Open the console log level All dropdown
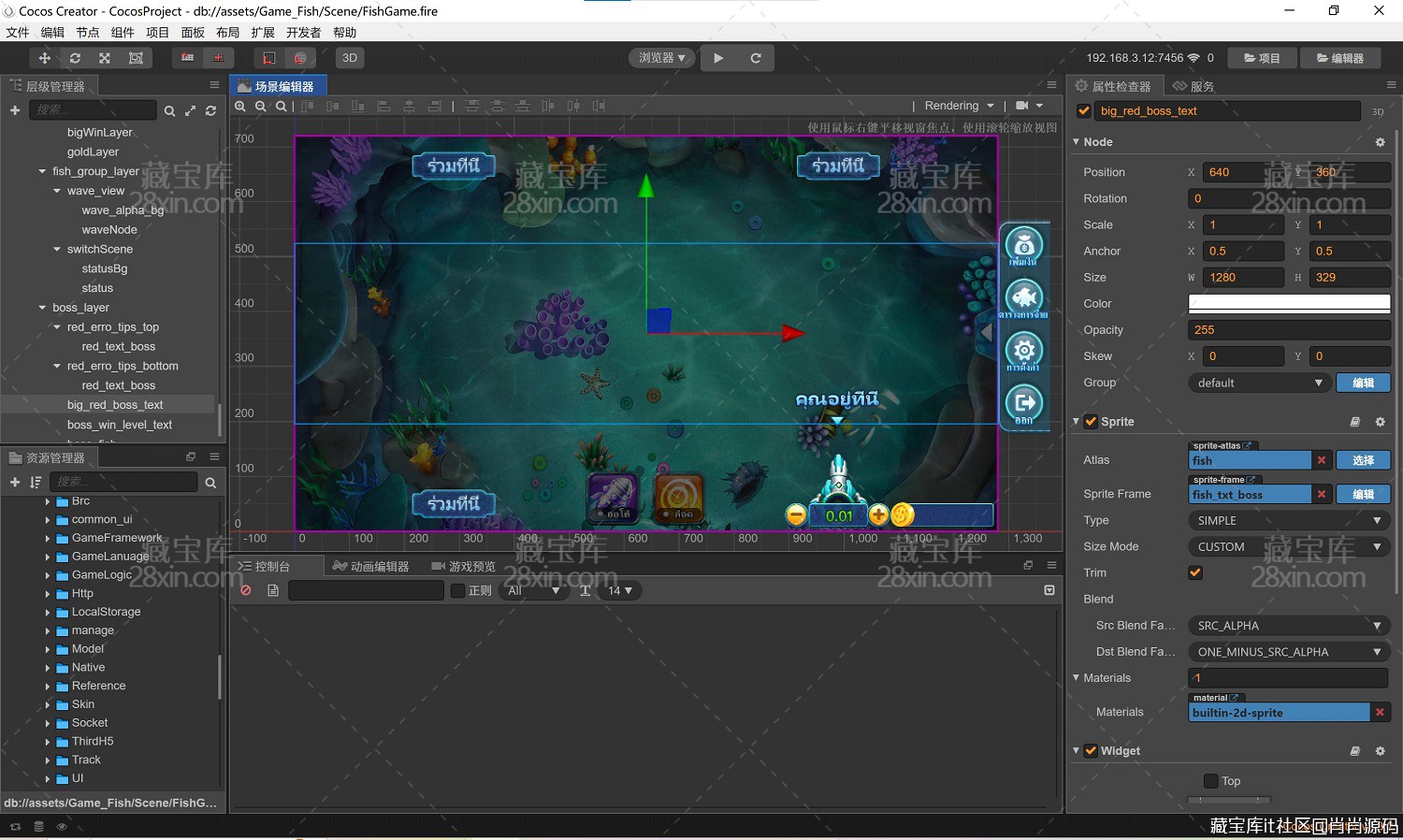 (x=534, y=590)
